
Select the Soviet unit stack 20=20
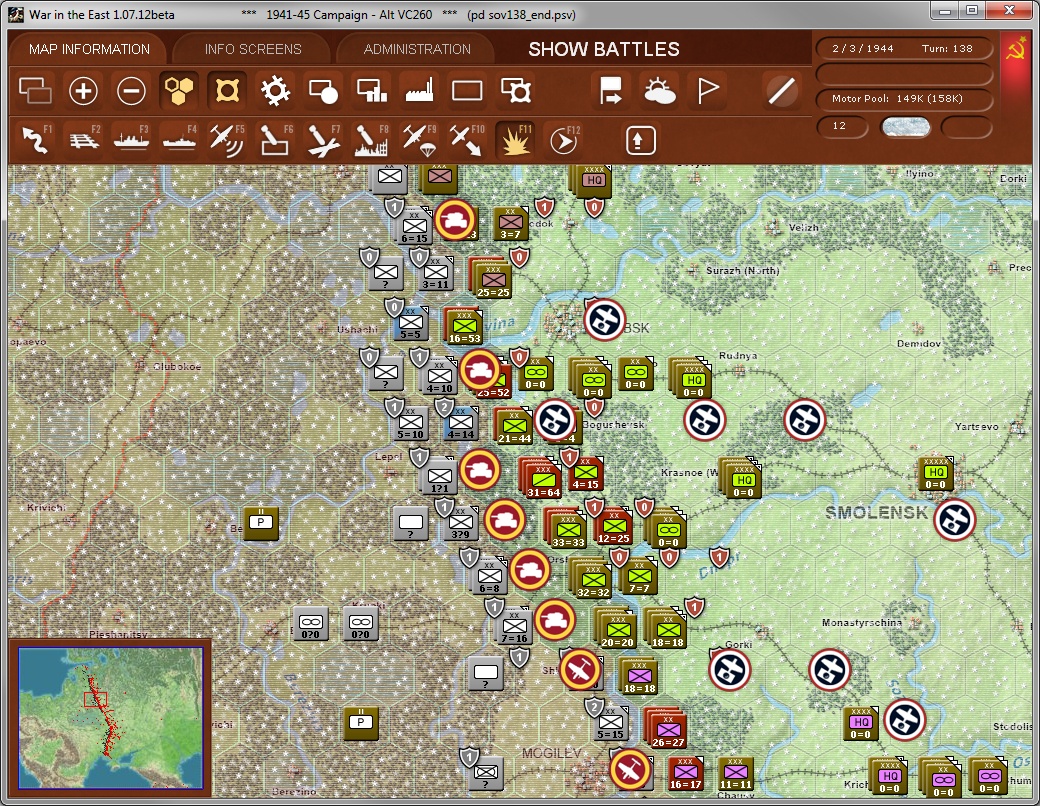[616, 628]
